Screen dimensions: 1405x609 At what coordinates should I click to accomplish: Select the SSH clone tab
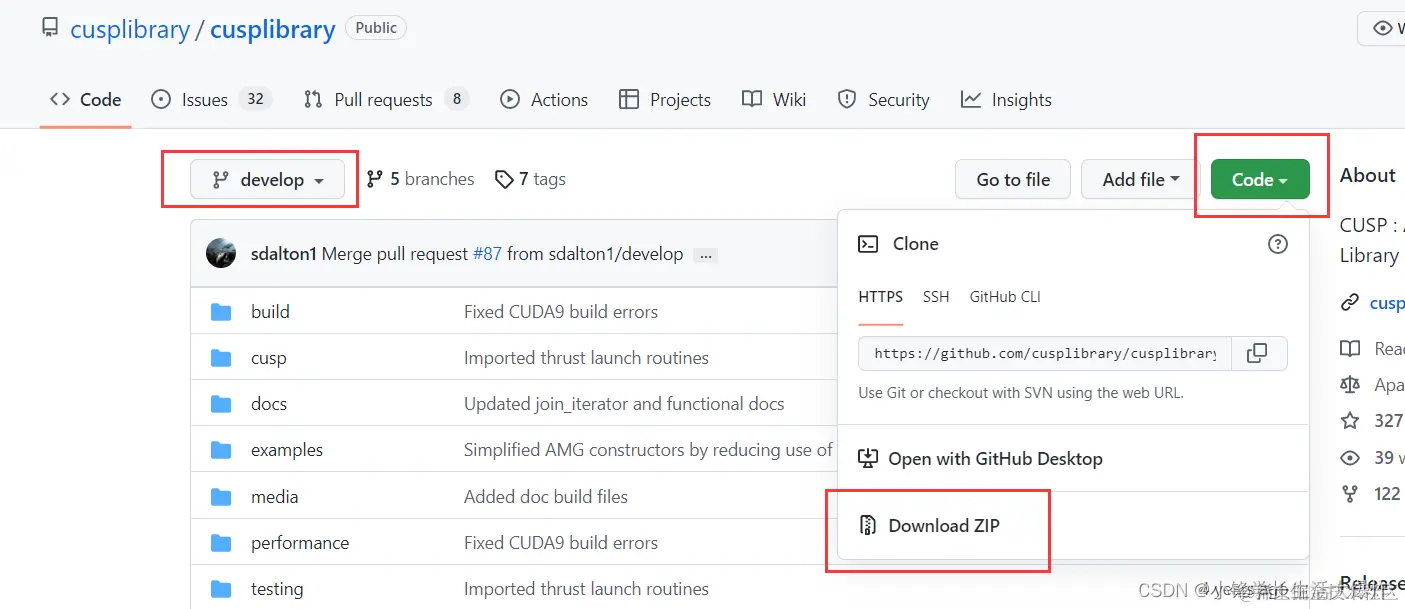[936, 297]
